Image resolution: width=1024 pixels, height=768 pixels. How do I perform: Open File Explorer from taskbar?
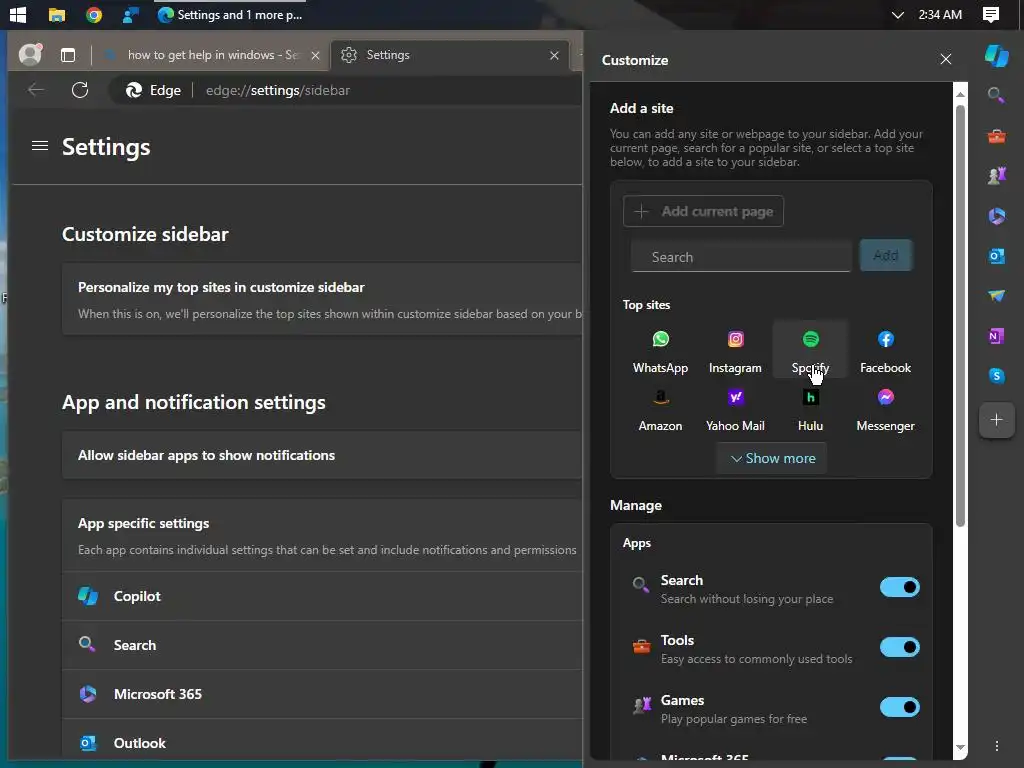(57, 14)
